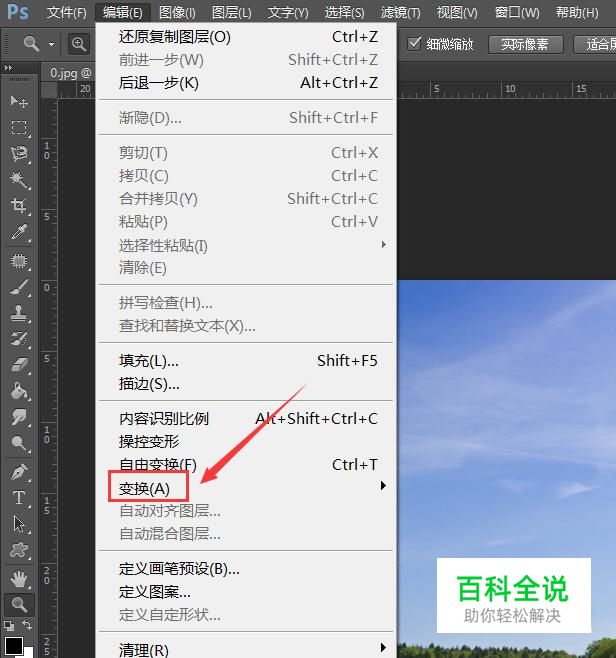Open the foreground color black swatch
Viewport: 616px width, 658px height.
pyautogui.click(x=13, y=646)
